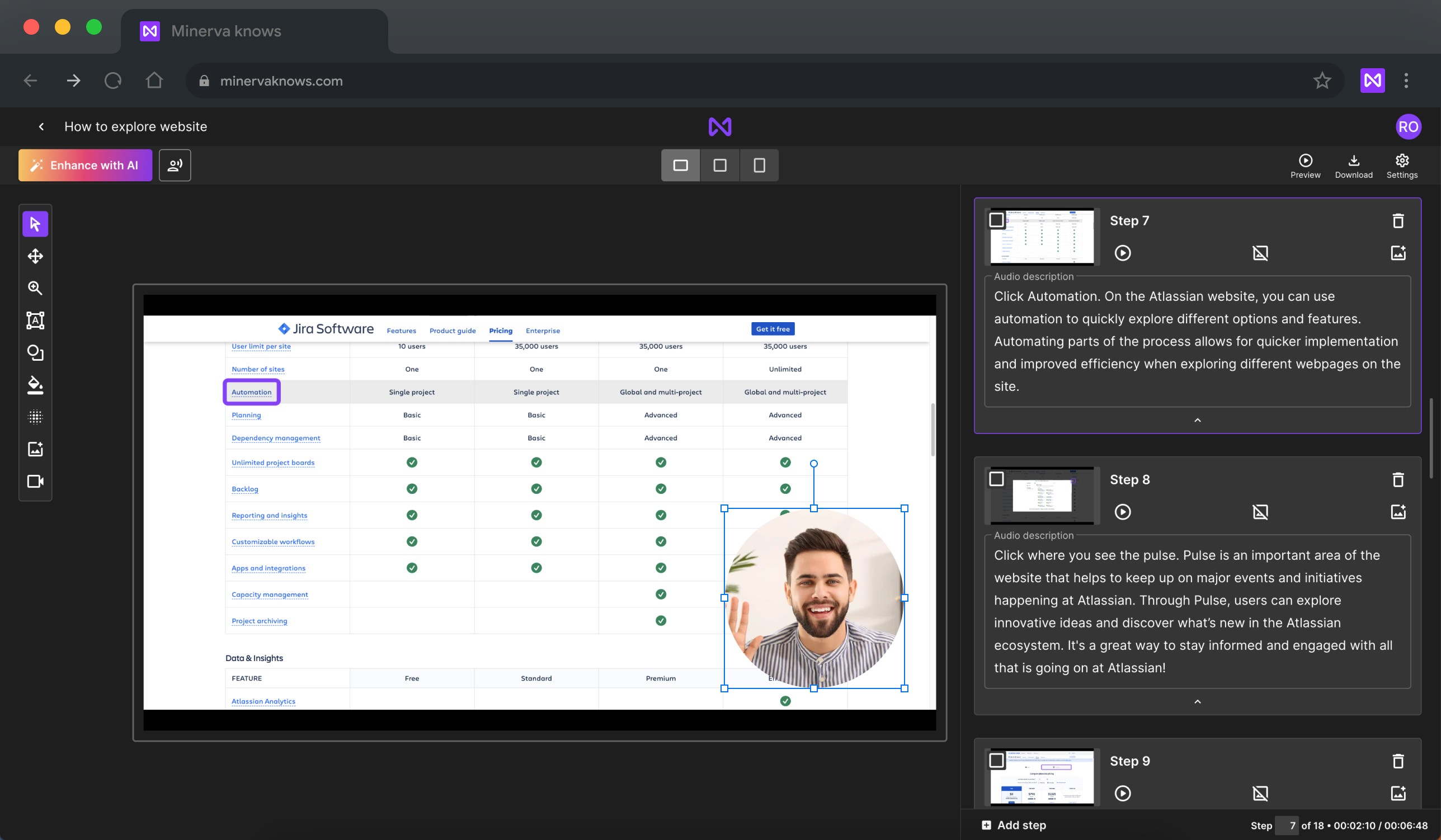The image size is (1441, 840).
Task: Select the shapes tool
Action: click(x=35, y=352)
